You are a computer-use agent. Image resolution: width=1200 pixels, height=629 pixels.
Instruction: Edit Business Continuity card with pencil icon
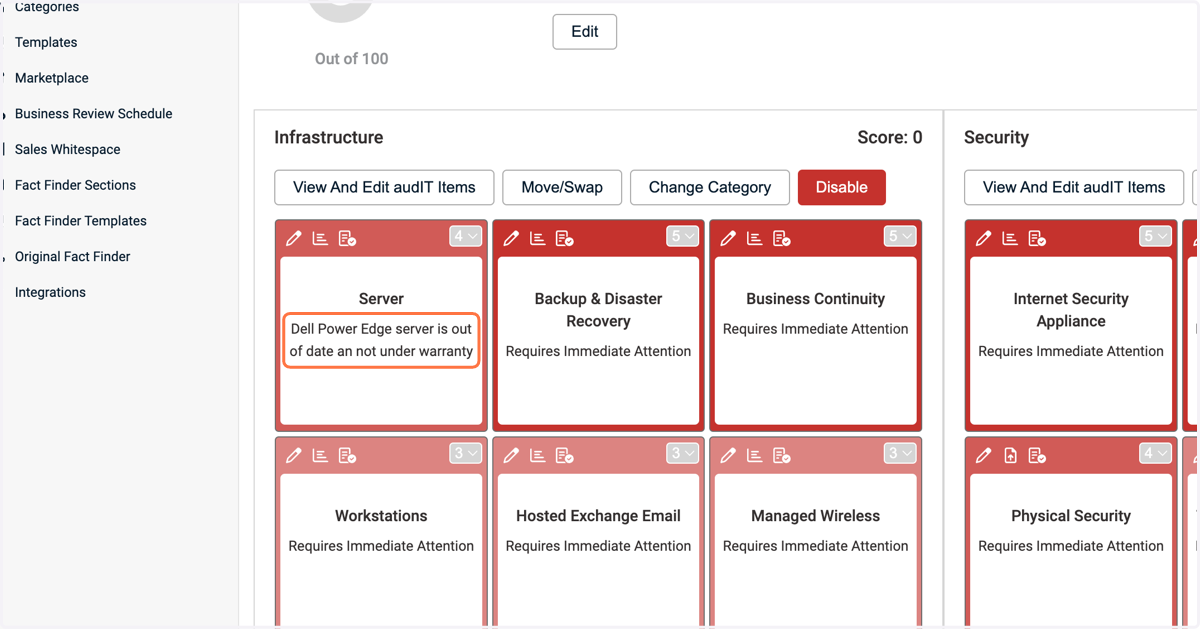pos(728,238)
